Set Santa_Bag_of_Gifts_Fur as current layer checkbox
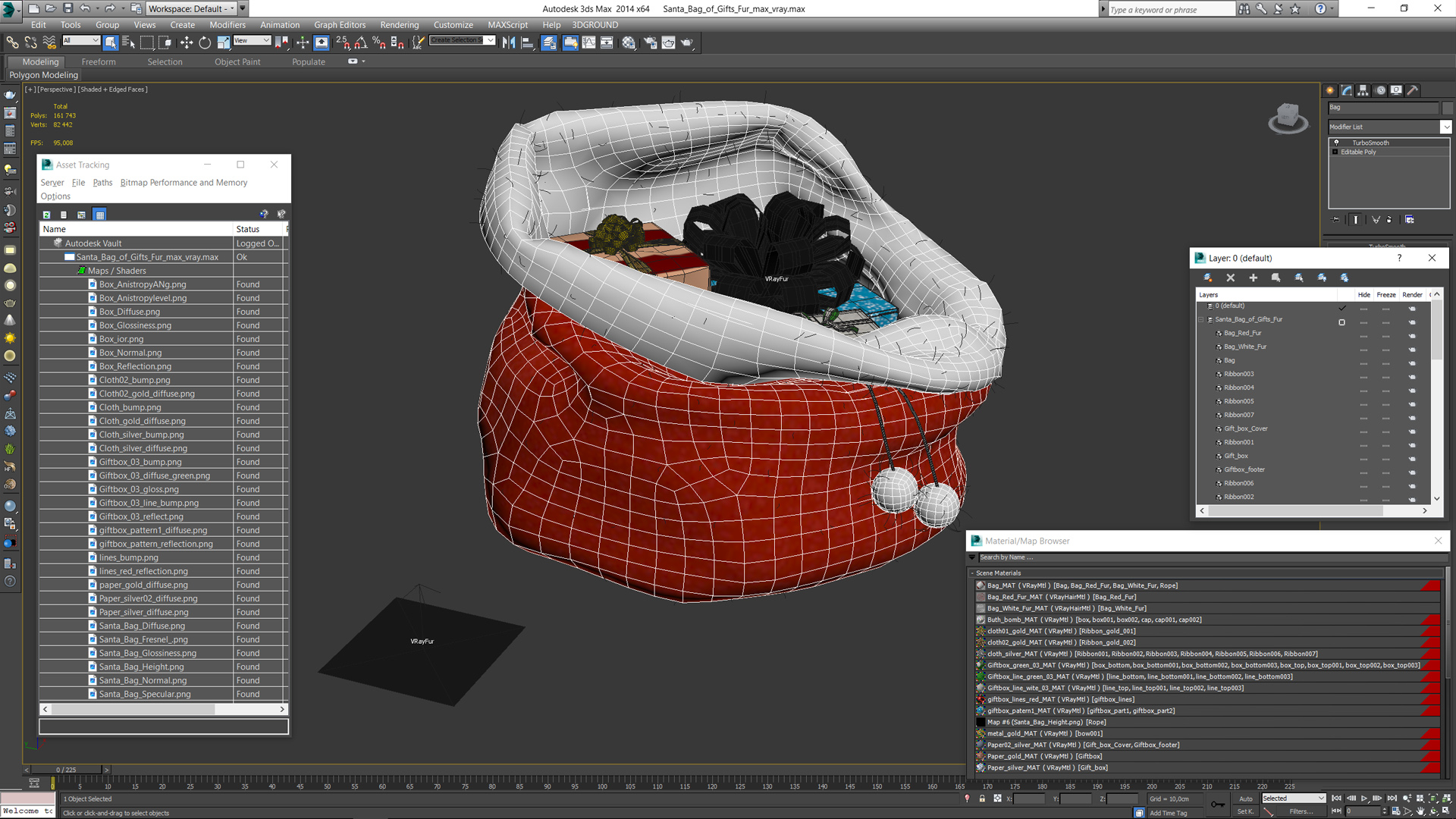 click(1341, 322)
